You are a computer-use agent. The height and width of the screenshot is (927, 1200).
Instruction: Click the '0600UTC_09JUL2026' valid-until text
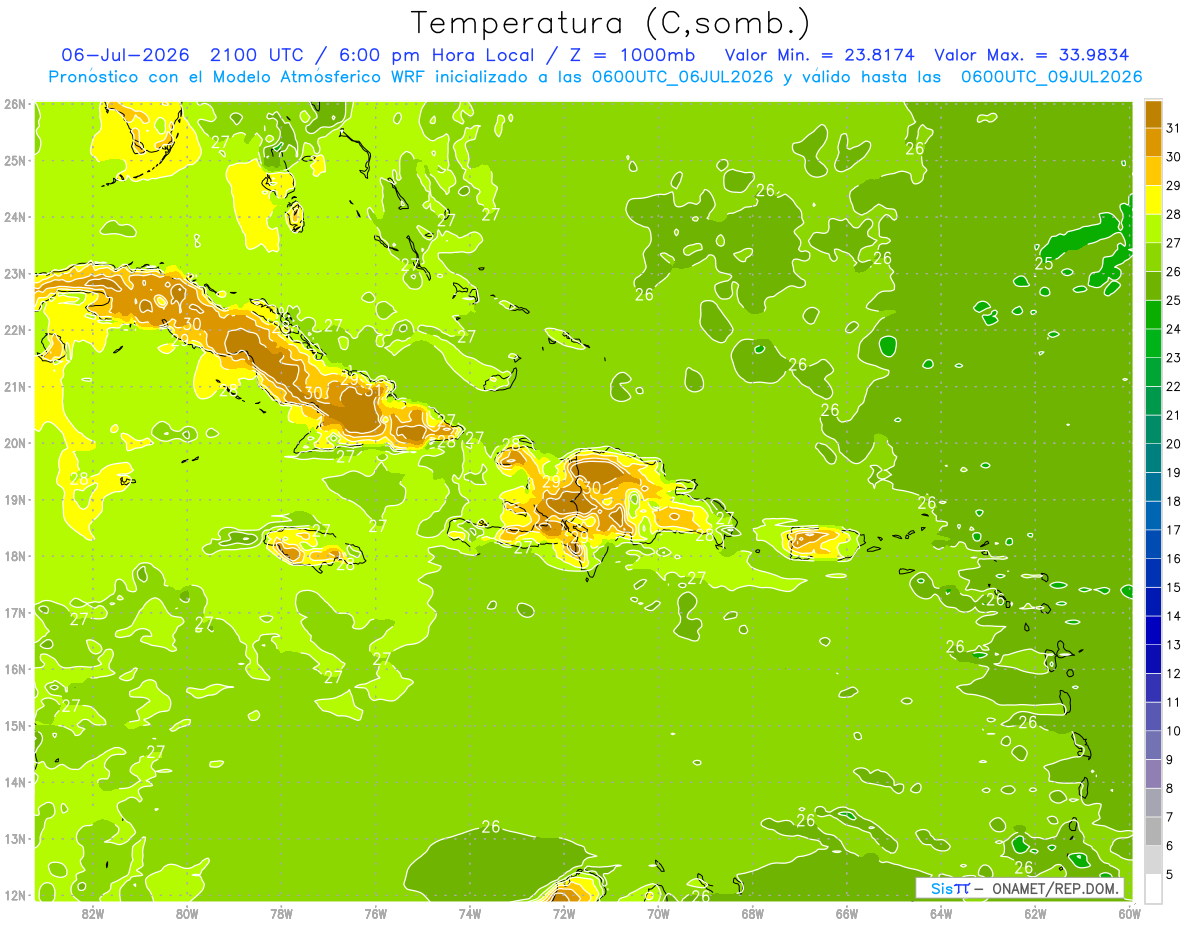pyautogui.click(x=1051, y=77)
